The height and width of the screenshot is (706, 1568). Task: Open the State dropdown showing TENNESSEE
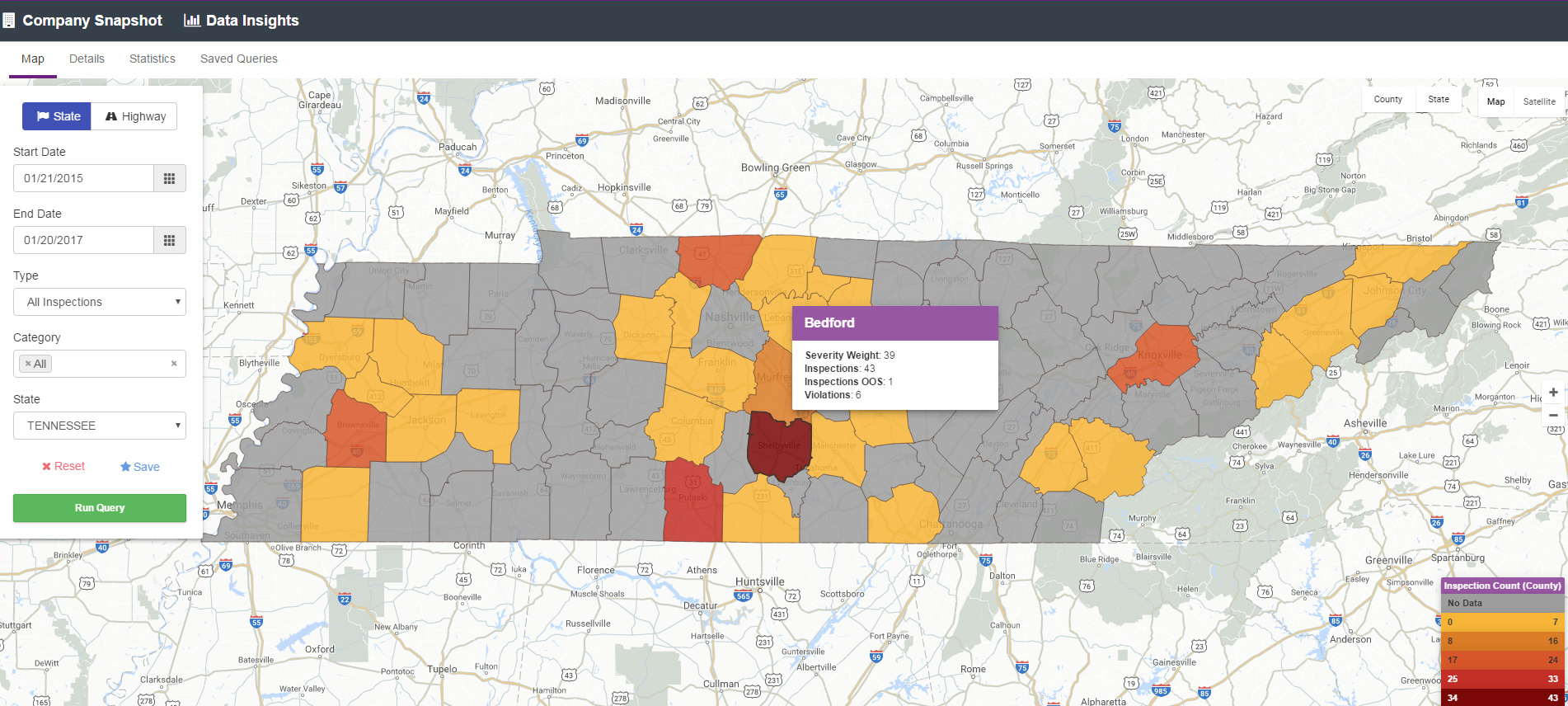(100, 426)
